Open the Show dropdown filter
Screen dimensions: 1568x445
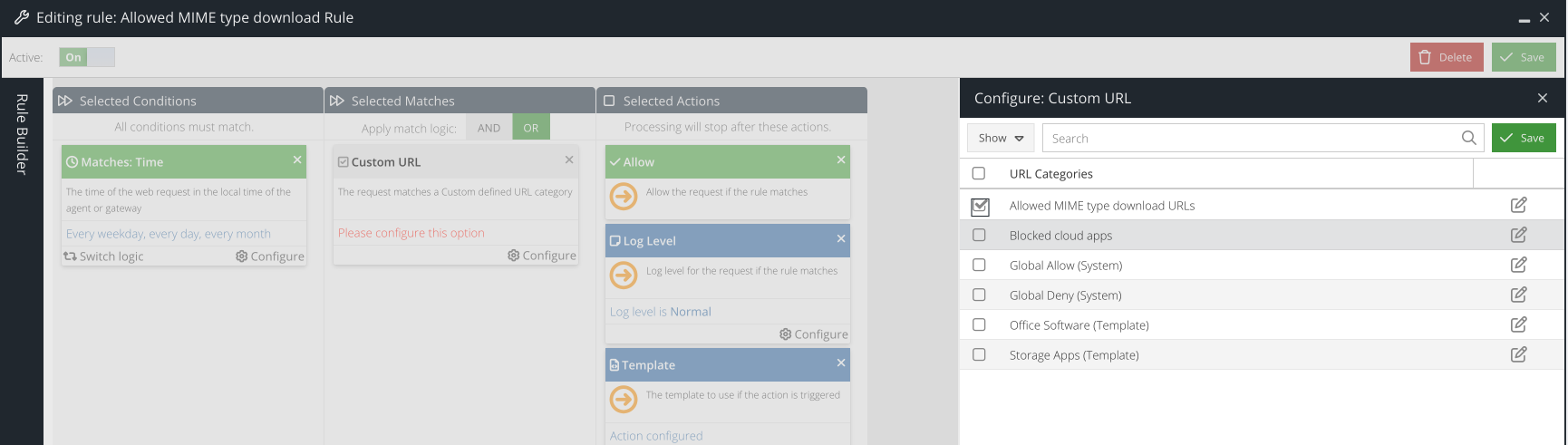1001,138
